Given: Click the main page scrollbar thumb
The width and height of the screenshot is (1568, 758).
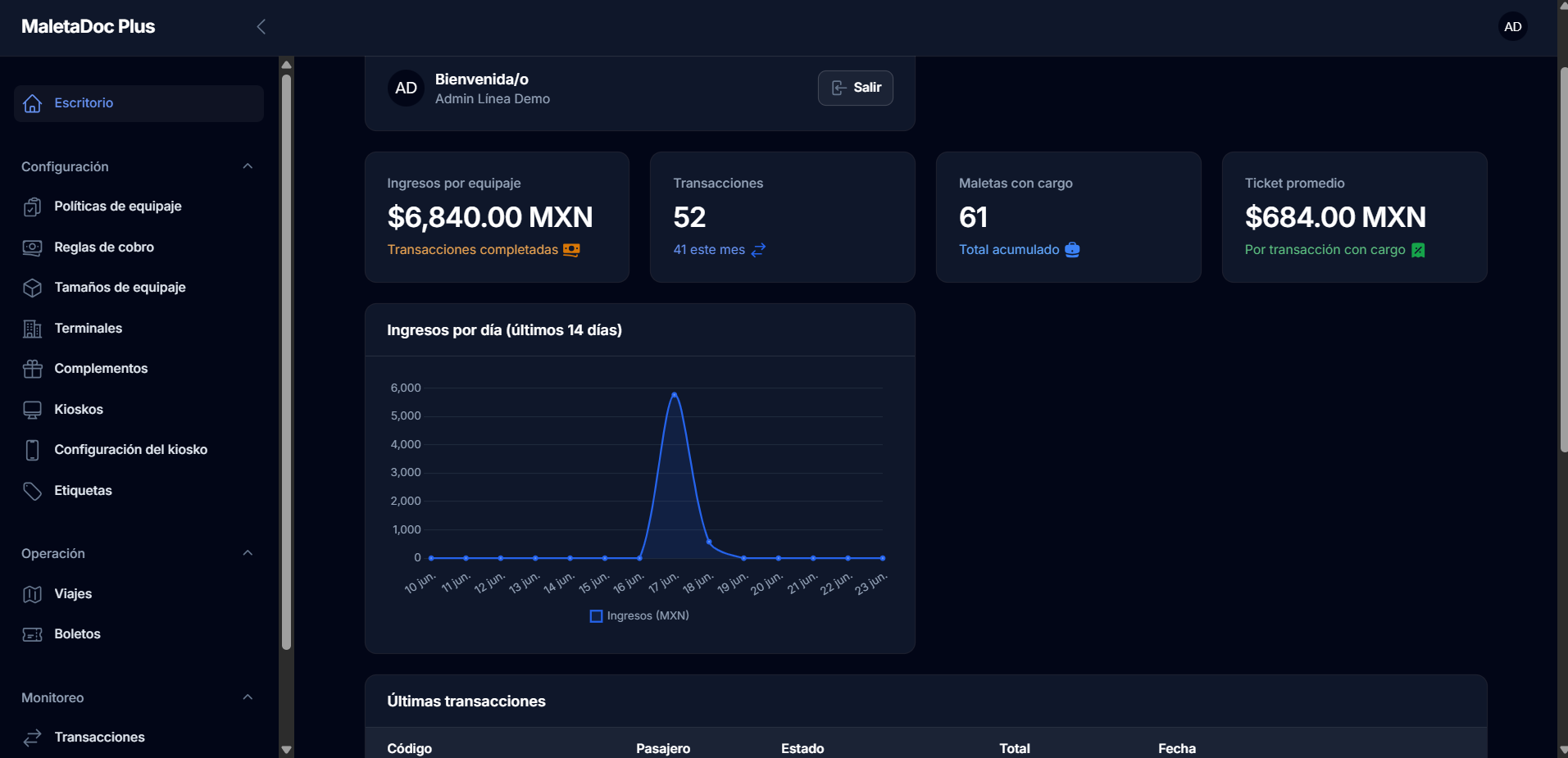Looking at the screenshot, I should click(1563, 259).
